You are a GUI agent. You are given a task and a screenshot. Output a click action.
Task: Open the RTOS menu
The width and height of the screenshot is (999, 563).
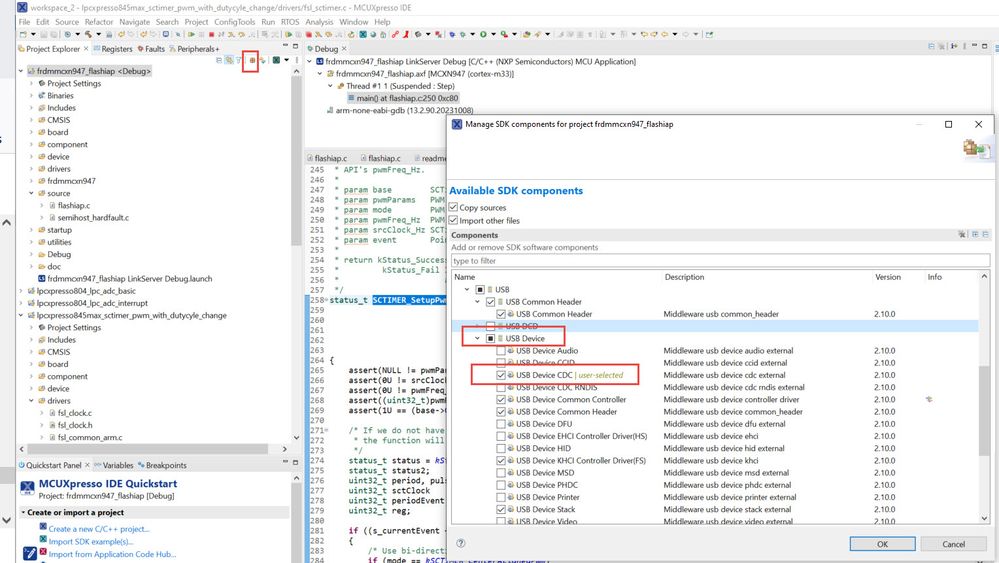290,22
